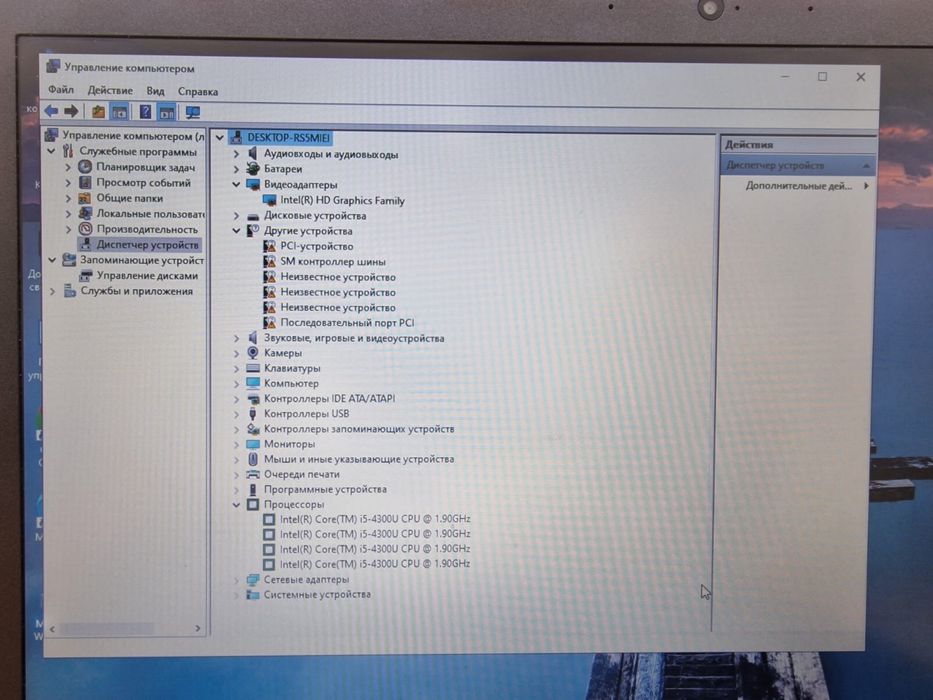Collapse Другие устройства category arrow
Image resolution: width=933 pixels, height=700 pixels.
(x=236, y=230)
